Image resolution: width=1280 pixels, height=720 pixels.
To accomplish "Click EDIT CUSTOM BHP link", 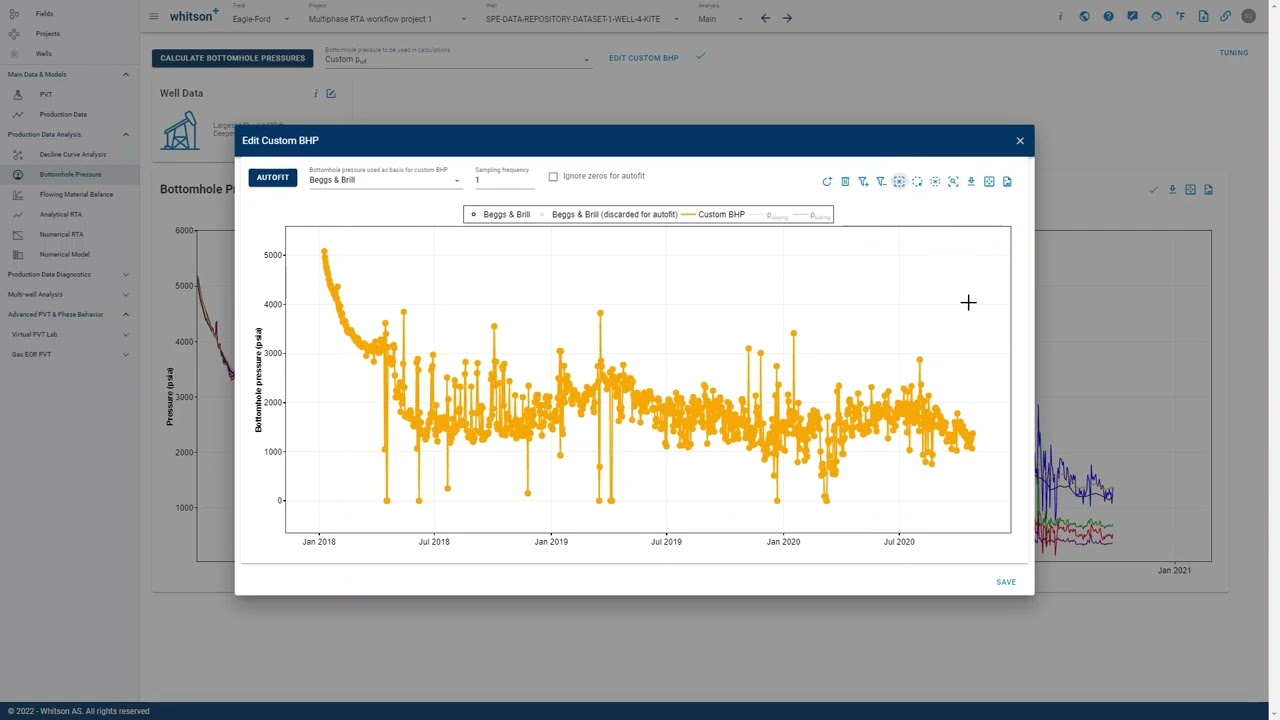I will click(x=644, y=58).
